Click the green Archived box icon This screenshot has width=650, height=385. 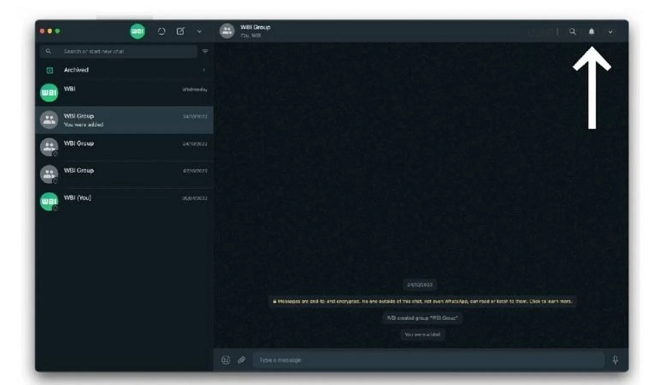pyautogui.click(x=50, y=70)
